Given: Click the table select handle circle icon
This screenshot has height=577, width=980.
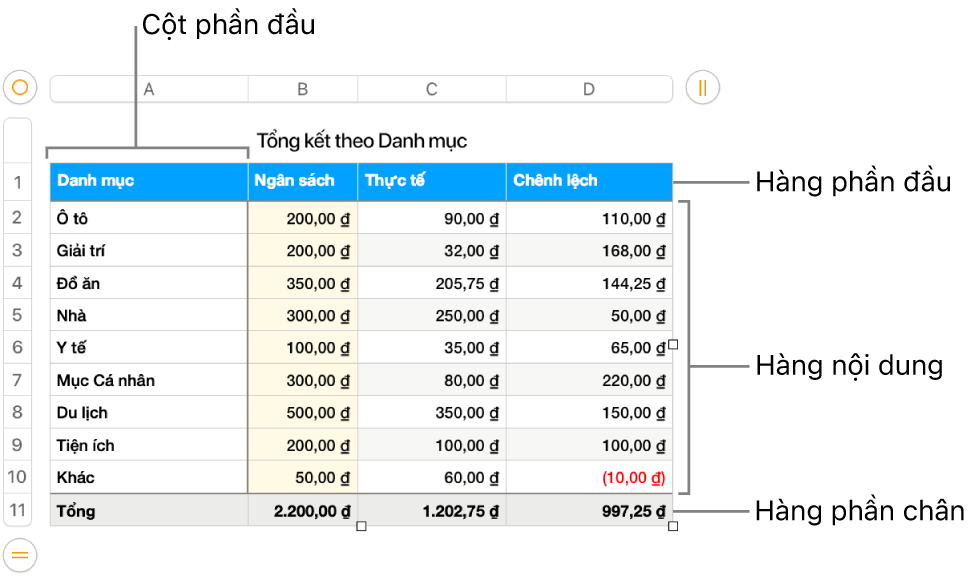Looking at the screenshot, I should (19, 88).
